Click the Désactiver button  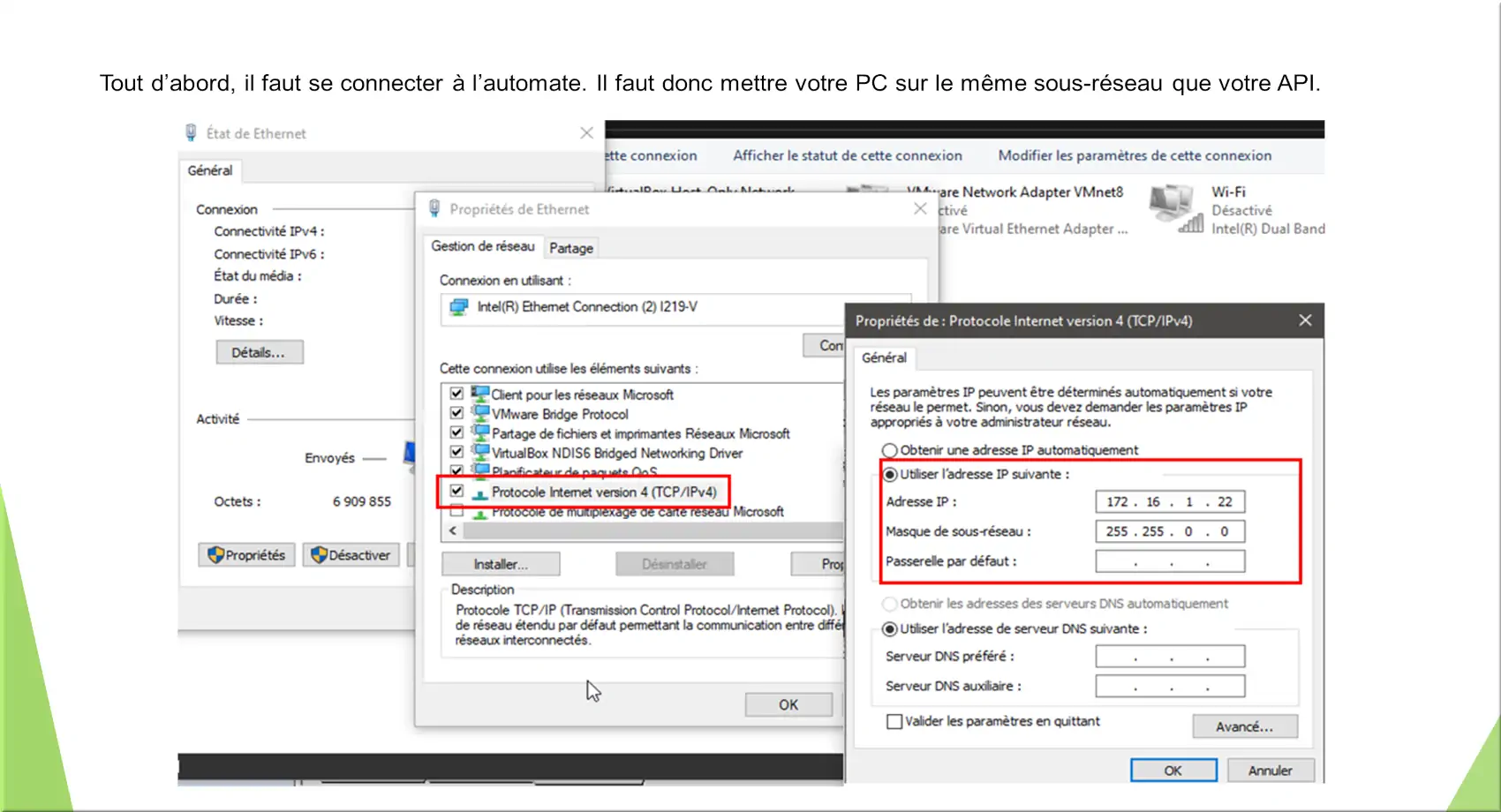351,555
